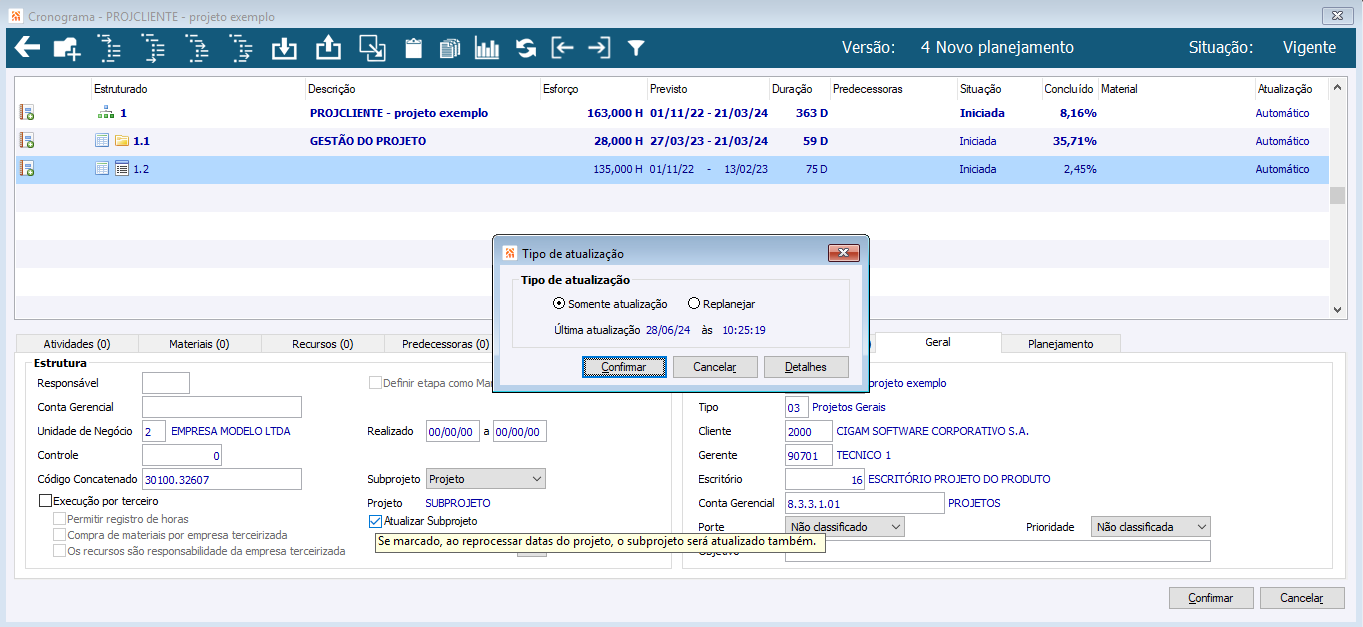1363x627 pixels.
Task: Switch to the Geral tab
Action: point(938,342)
